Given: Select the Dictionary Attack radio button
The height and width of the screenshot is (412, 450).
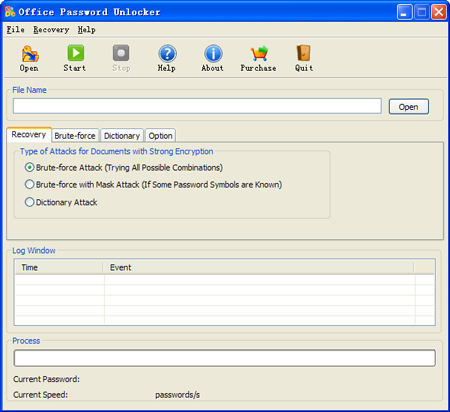Looking at the screenshot, I should (29, 202).
